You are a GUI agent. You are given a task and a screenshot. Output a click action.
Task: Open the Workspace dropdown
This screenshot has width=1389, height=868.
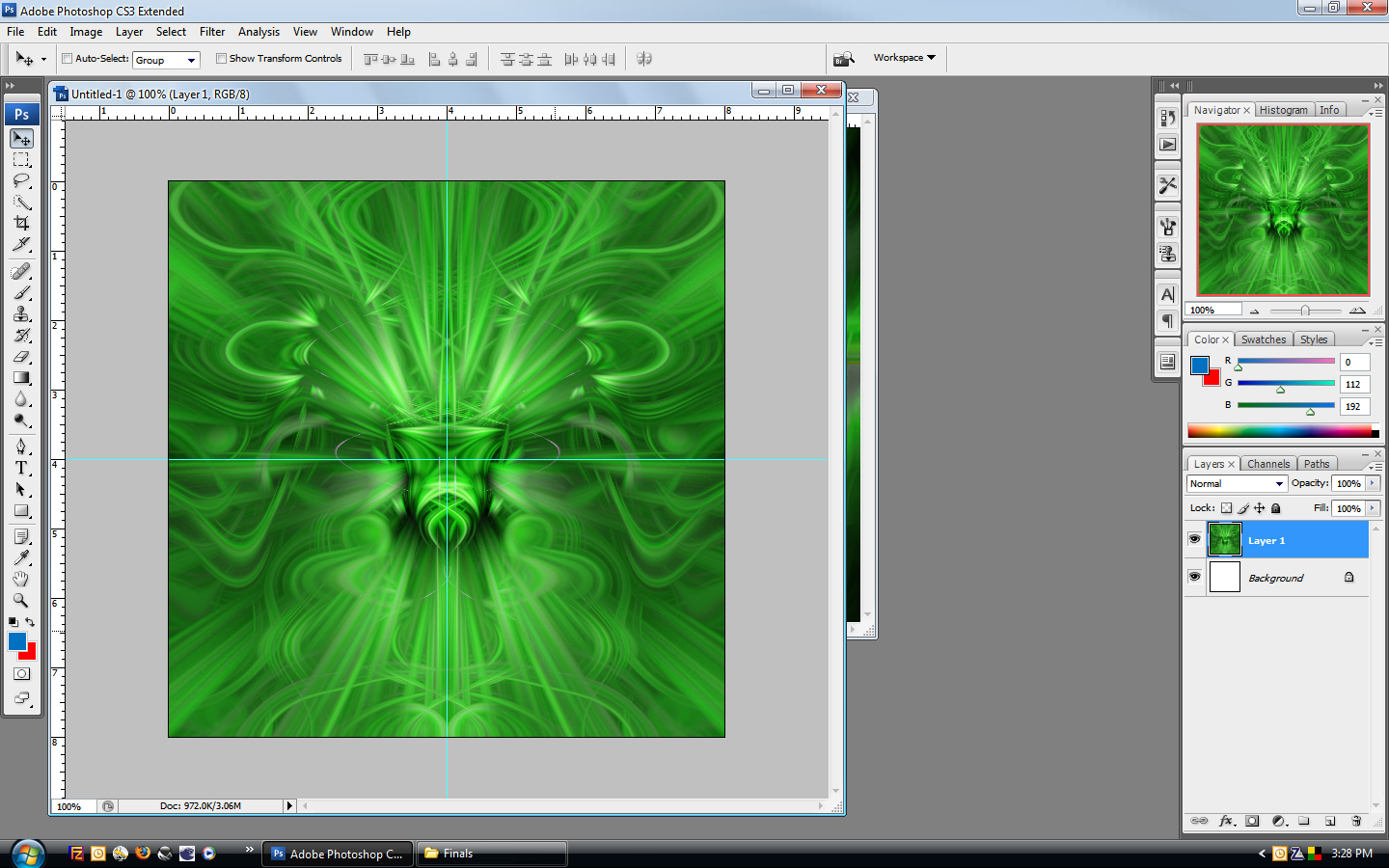[905, 58]
